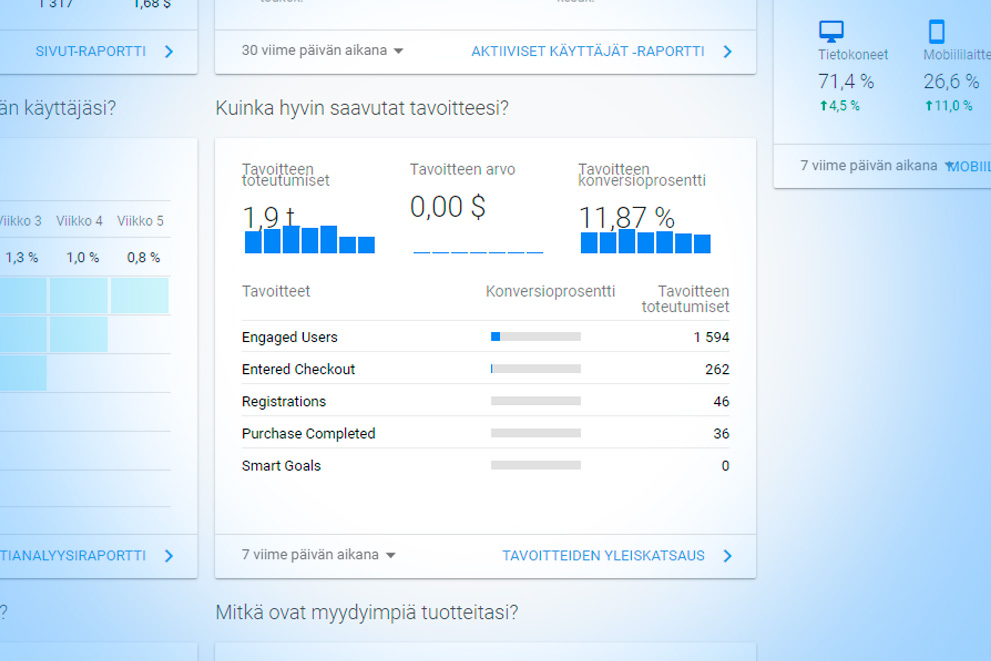Click the konversioprosentti bar sparkline
Viewport: 991px width, 661px height.
coord(645,241)
